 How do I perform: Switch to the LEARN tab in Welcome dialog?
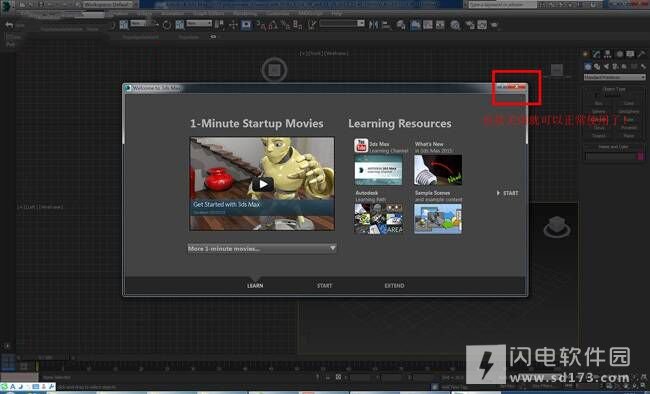[255, 285]
